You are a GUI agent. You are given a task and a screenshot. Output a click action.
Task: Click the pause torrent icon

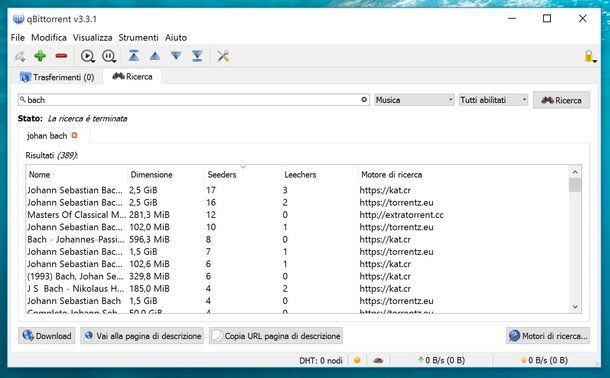(x=109, y=56)
